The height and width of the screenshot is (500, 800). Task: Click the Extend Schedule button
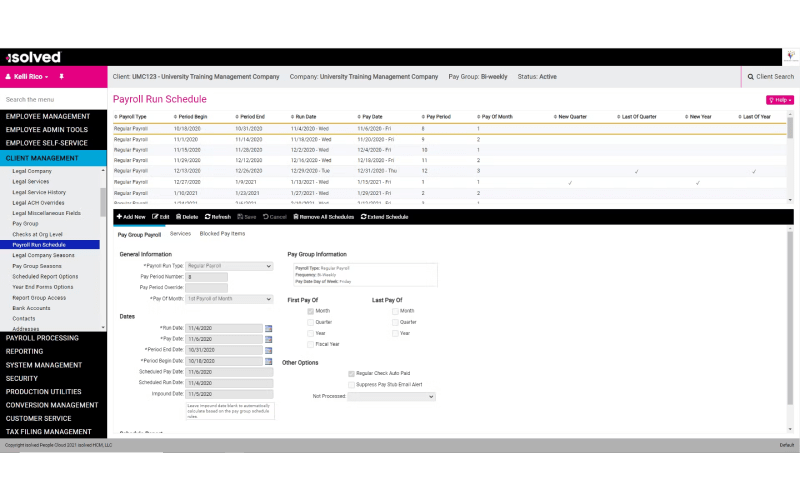click(384, 216)
